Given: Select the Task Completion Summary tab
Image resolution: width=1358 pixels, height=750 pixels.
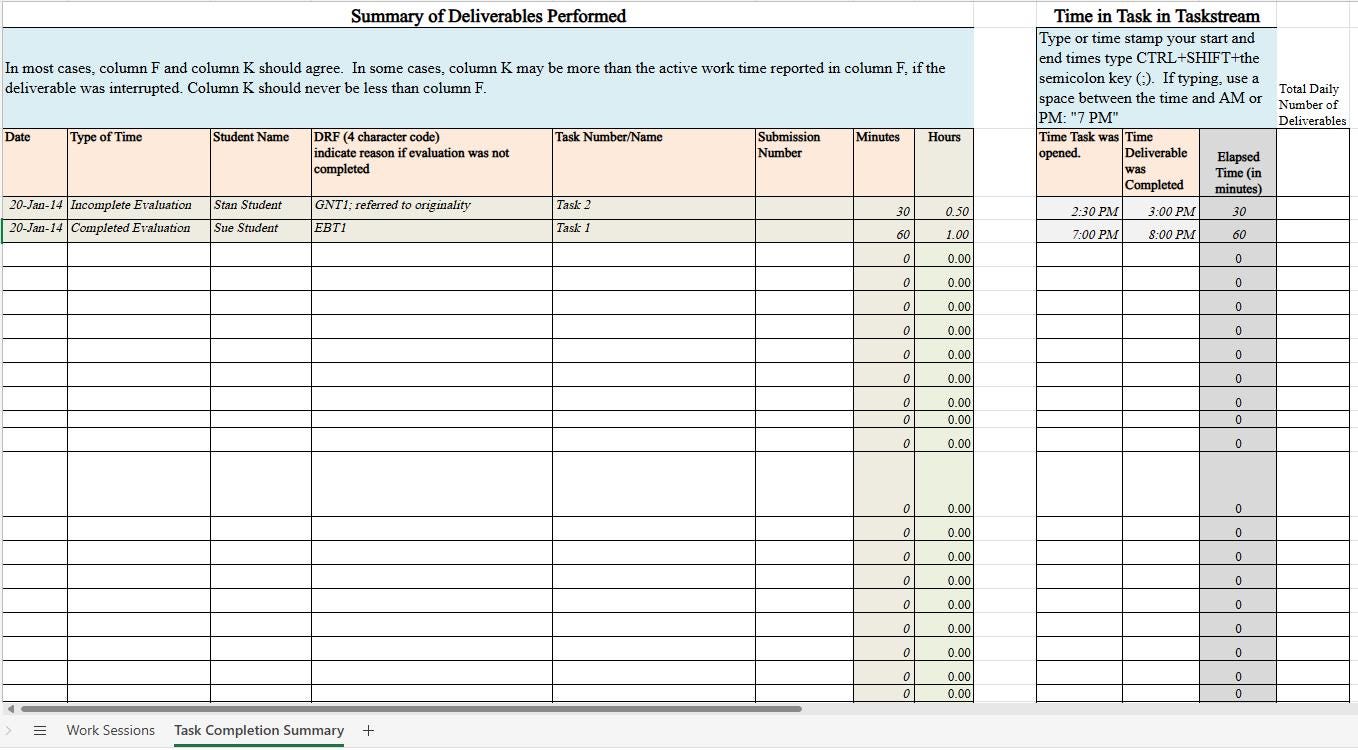Looking at the screenshot, I should coord(259,730).
